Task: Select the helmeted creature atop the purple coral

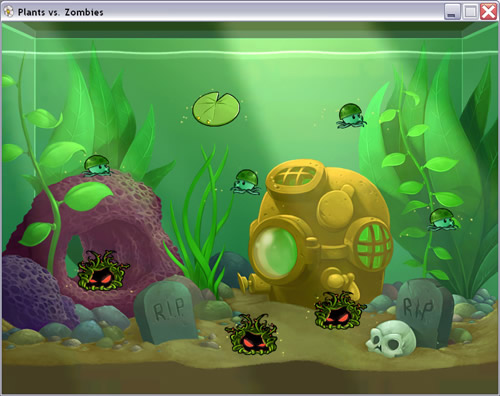Action: pos(97,165)
